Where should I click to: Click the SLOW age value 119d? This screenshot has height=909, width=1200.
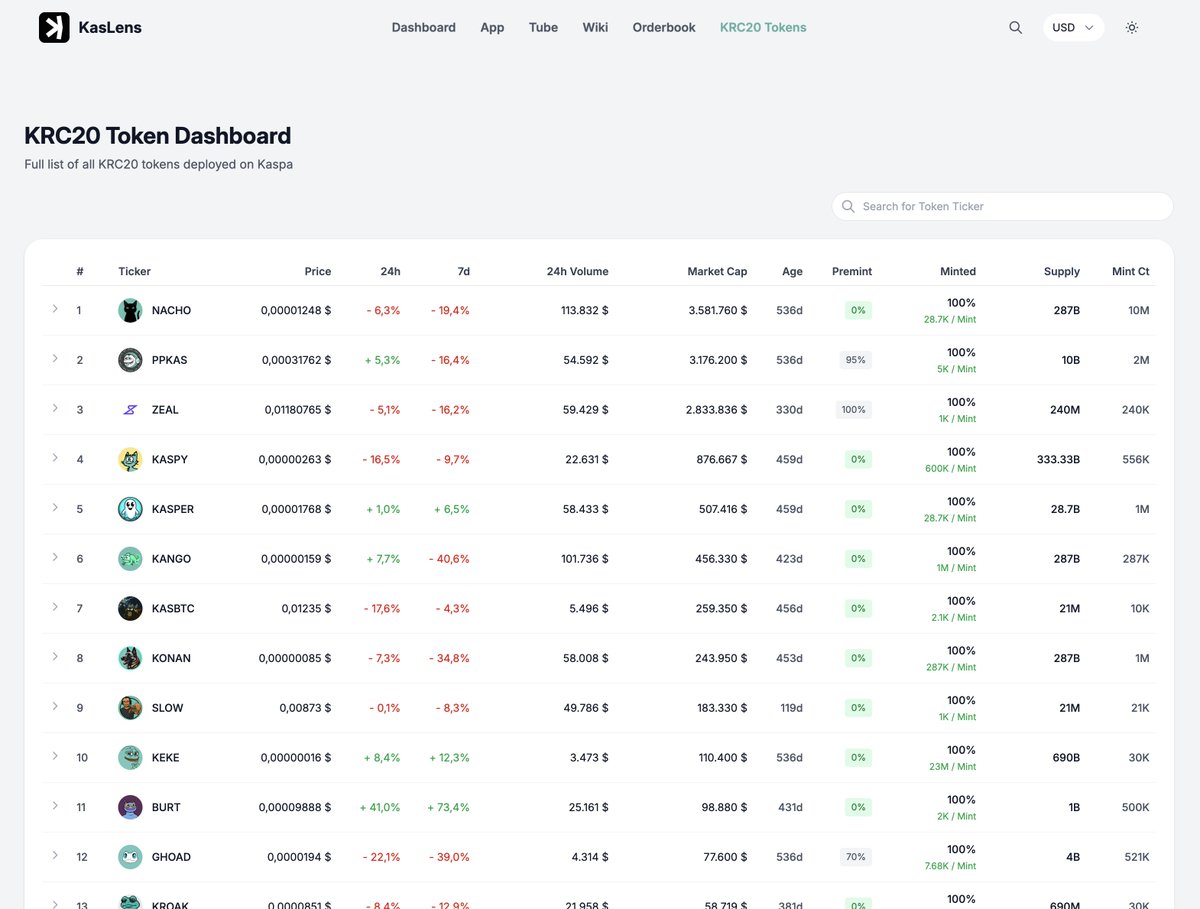pos(791,708)
